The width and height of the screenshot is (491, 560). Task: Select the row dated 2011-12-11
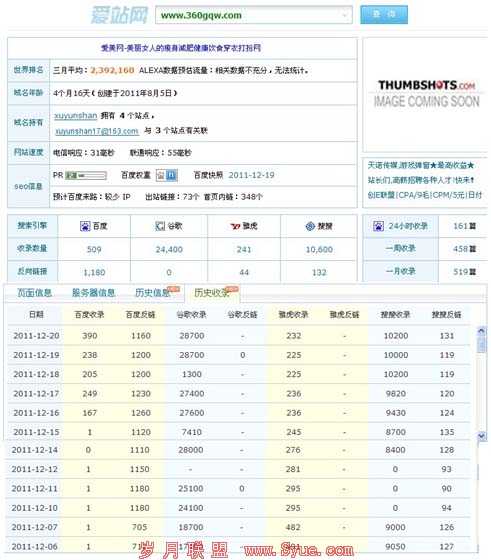pyautogui.click(x=239, y=489)
